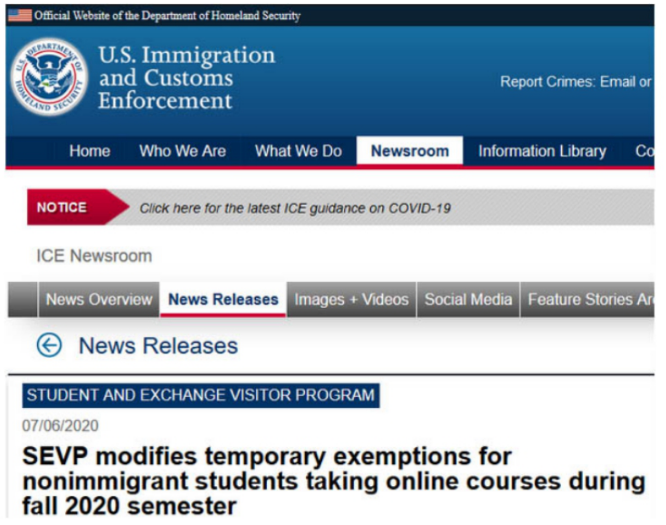Open the Information Library menu
Image resolution: width=666 pixels, height=525 pixels.
pyautogui.click(x=542, y=151)
